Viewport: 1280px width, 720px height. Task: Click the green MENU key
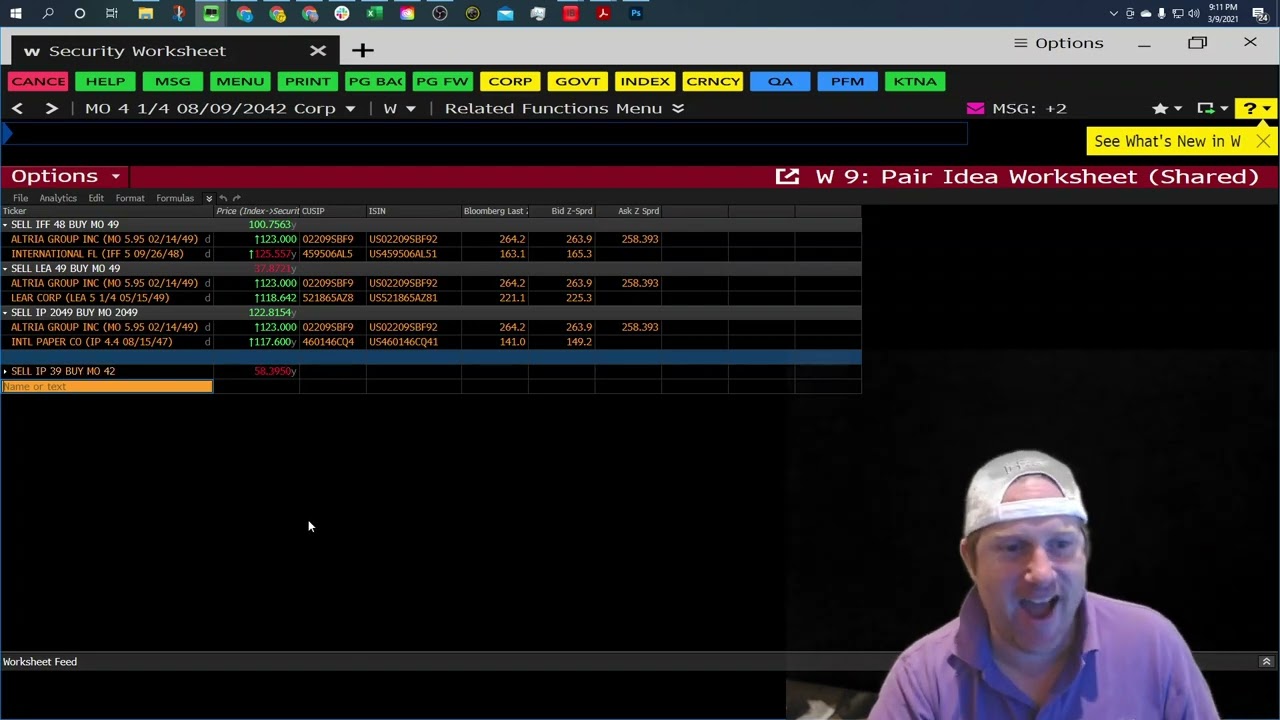click(x=240, y=81)
